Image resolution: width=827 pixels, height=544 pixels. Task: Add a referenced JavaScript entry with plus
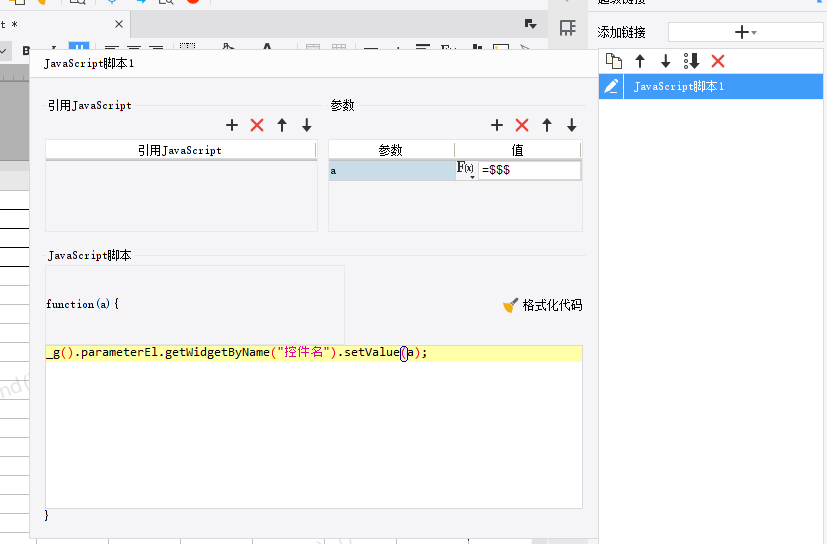[x=232, y=125]
